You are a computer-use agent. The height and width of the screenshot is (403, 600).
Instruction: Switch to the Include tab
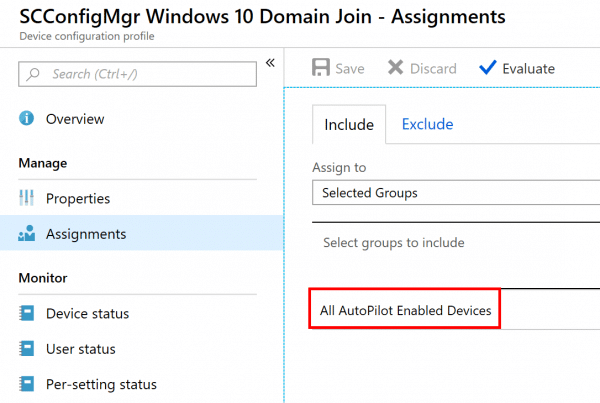click(x=349, y=124)
